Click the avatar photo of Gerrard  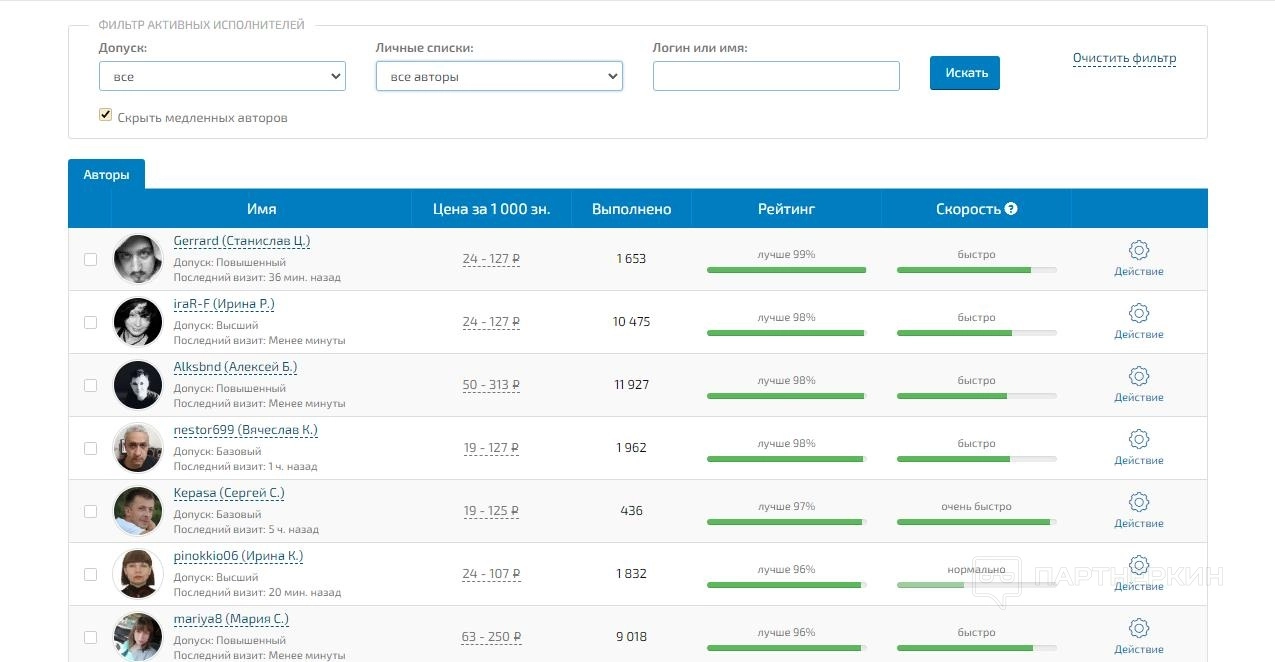pos(138,259)
